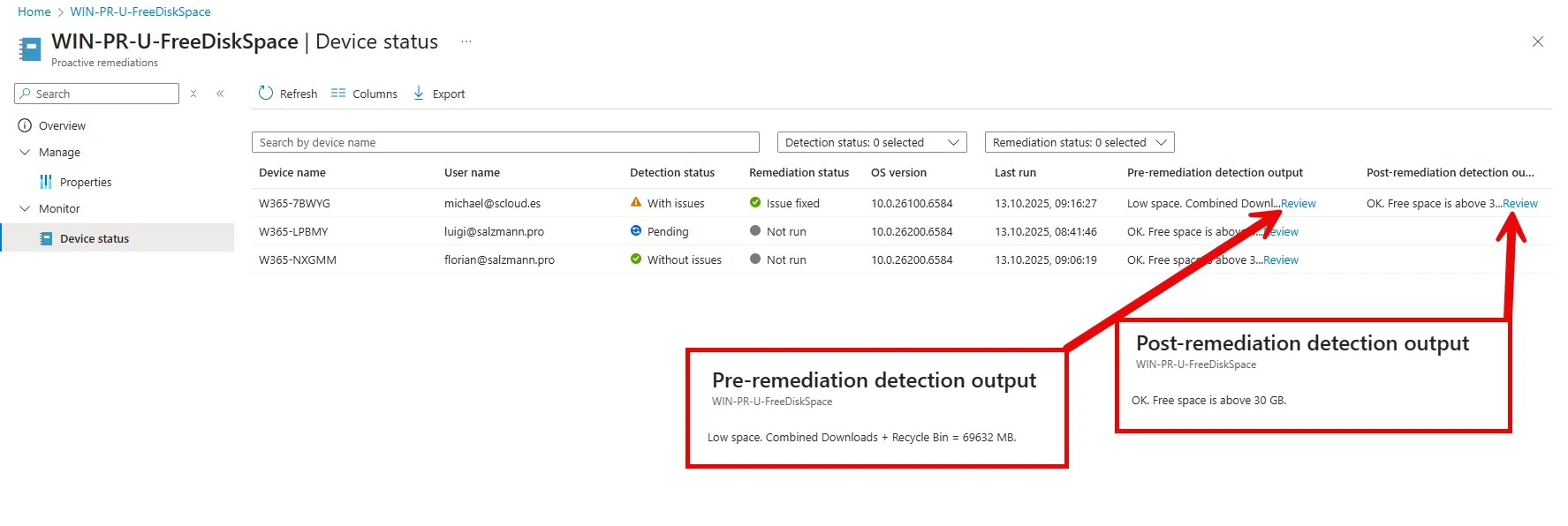
Task: Collapse the Manage section
Action: tap(25, 152)
